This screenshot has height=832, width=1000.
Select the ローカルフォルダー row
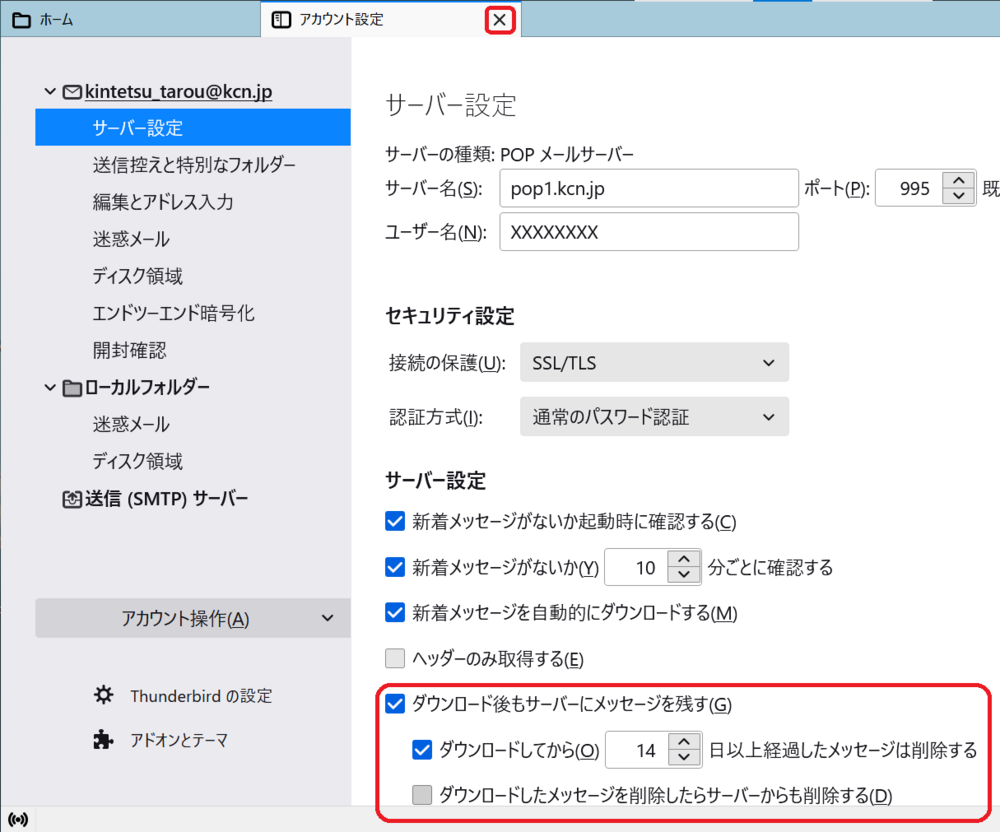[193, 387]
